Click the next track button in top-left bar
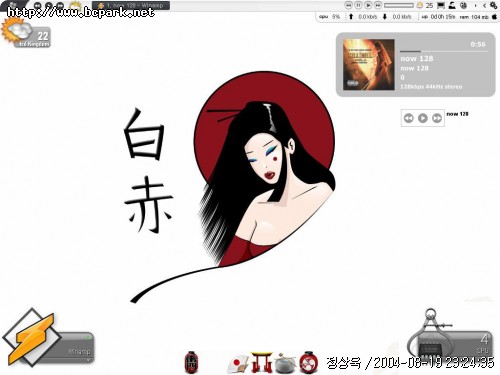The height and width of the screenshot is (375, 500). coord(60,5)
